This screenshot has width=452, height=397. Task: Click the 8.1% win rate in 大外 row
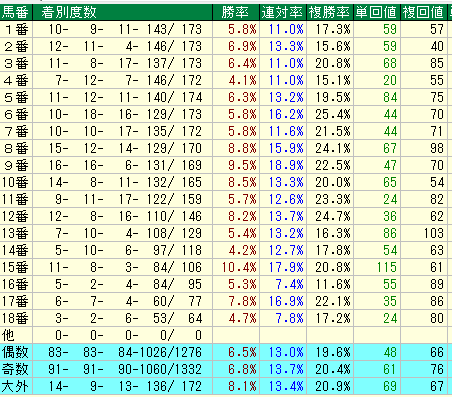pos(242,386)
